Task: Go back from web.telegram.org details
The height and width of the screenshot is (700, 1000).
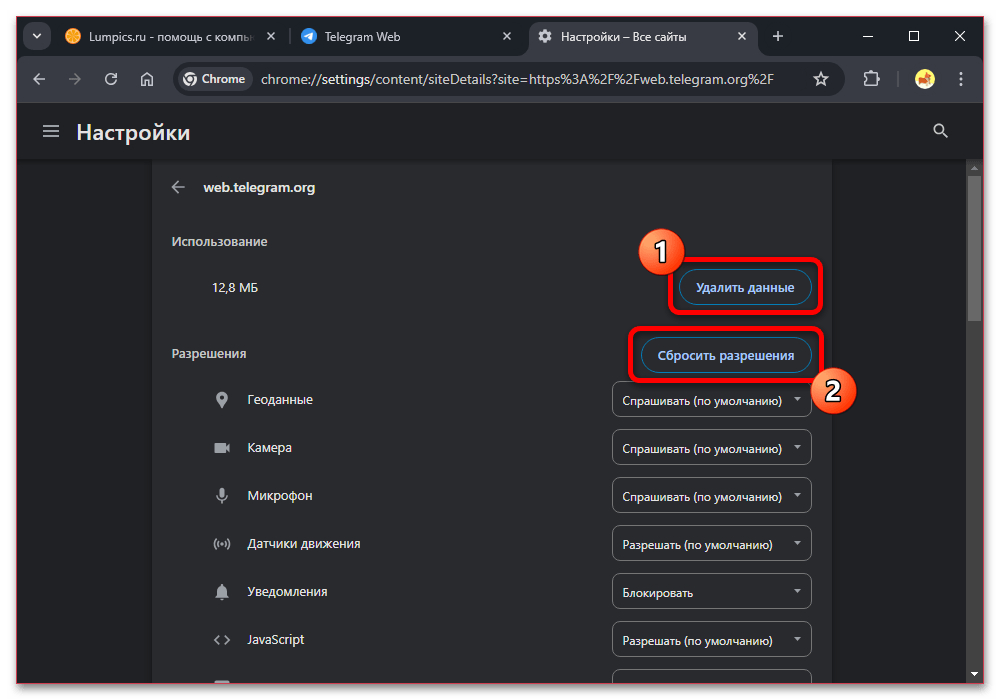Action: (178, 187)
